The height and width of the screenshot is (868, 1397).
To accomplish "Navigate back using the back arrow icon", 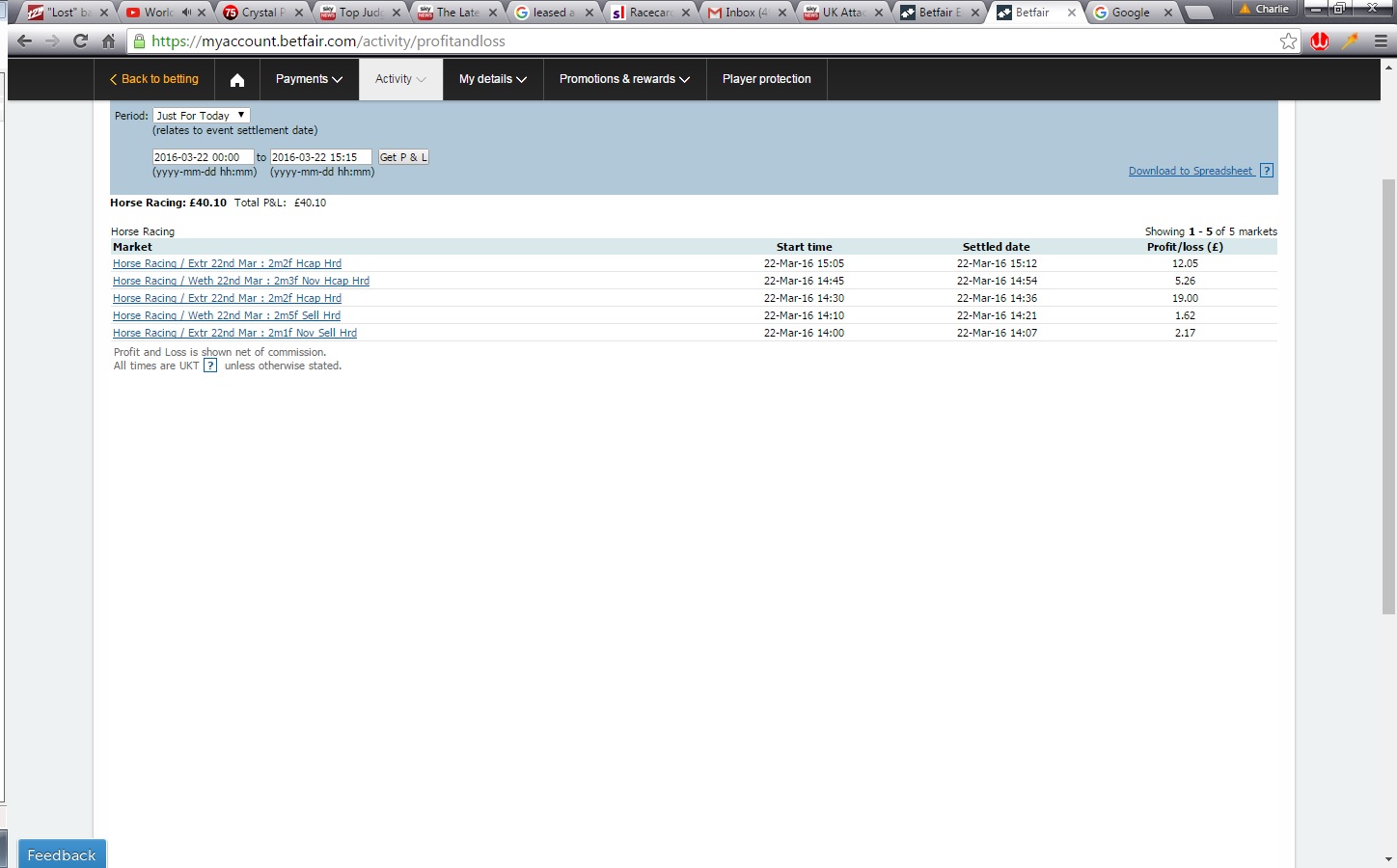I will (x=23, y=41).
